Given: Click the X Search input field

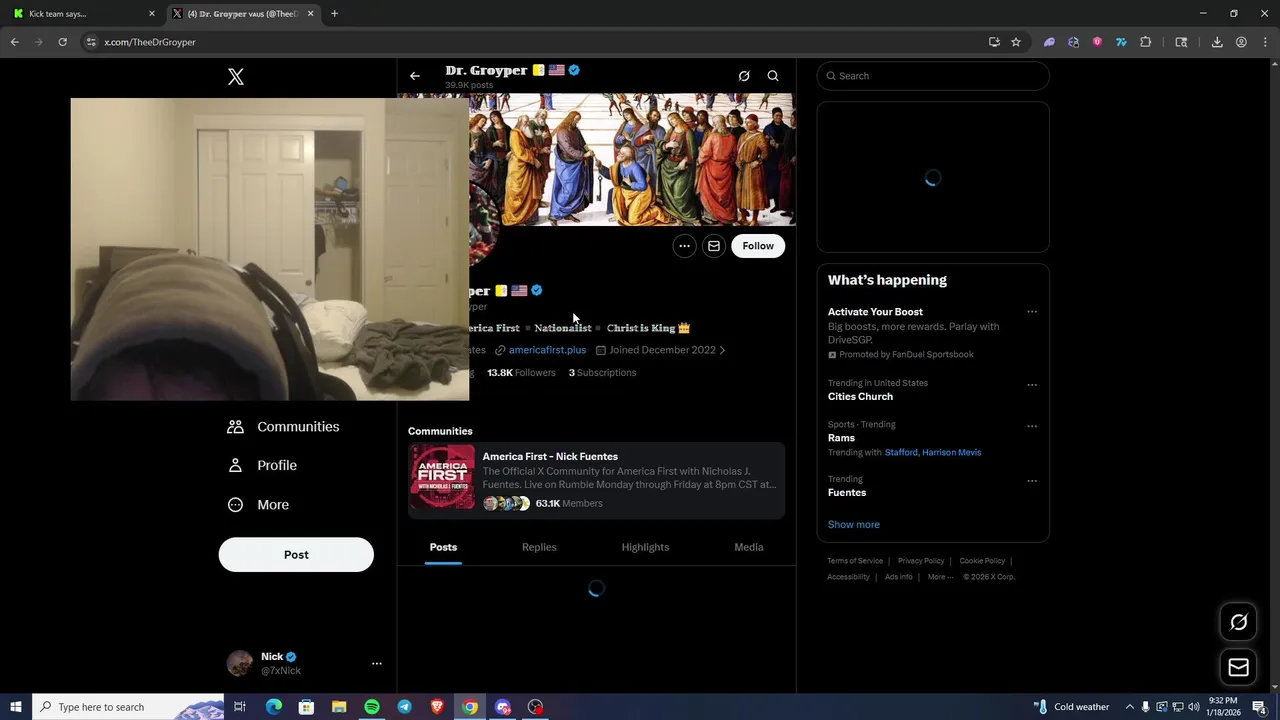Looking at the screenshot, I should [933, 76].
